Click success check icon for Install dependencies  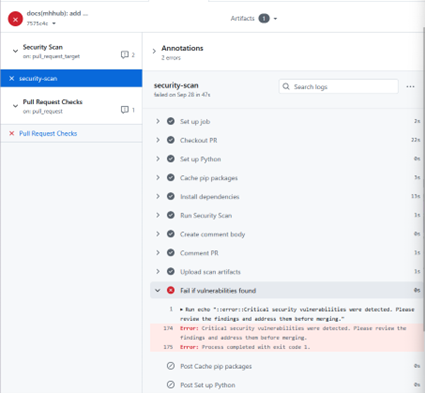pyautogui.click(x=171, y=196)
